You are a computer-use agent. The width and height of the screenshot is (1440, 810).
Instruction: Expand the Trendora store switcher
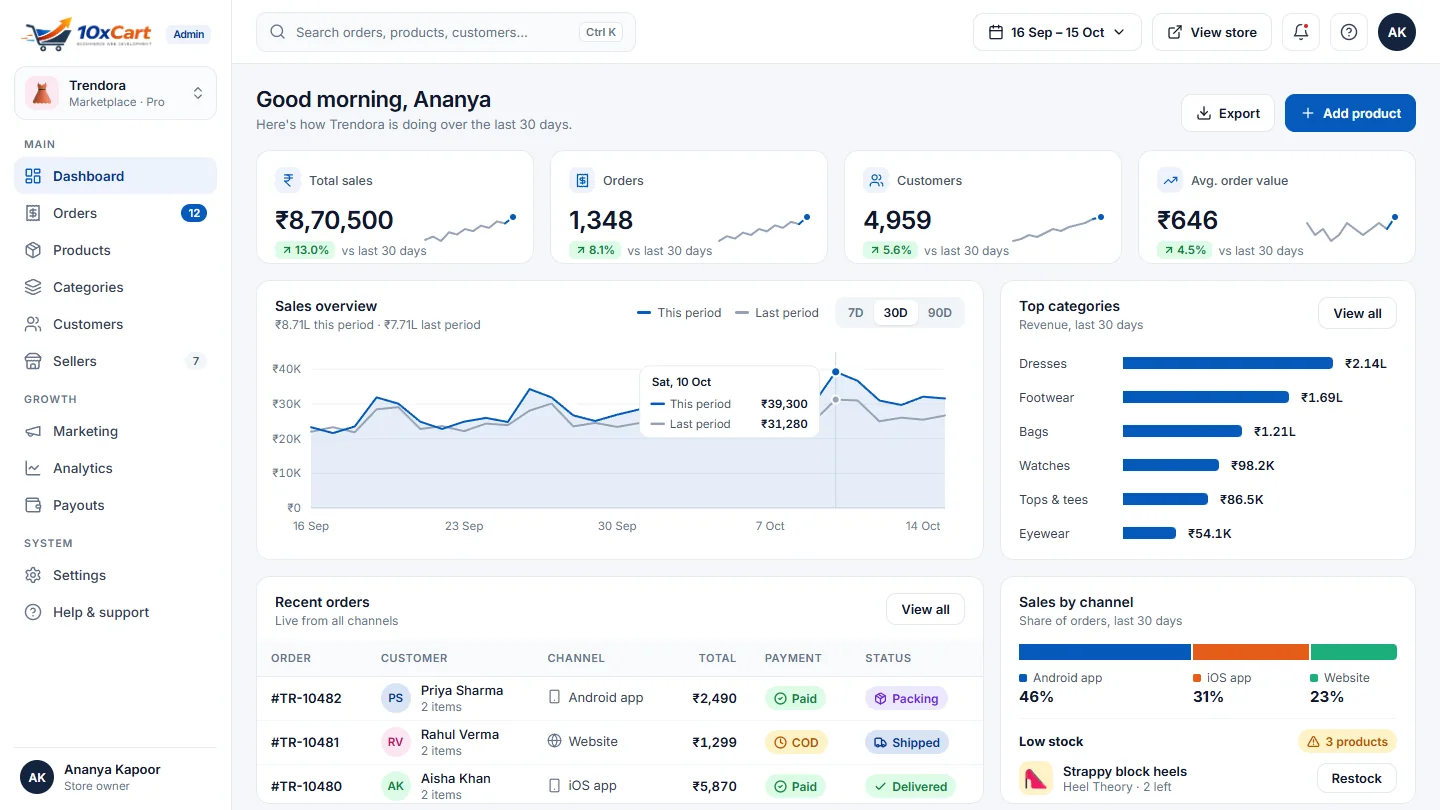(115, 93)
